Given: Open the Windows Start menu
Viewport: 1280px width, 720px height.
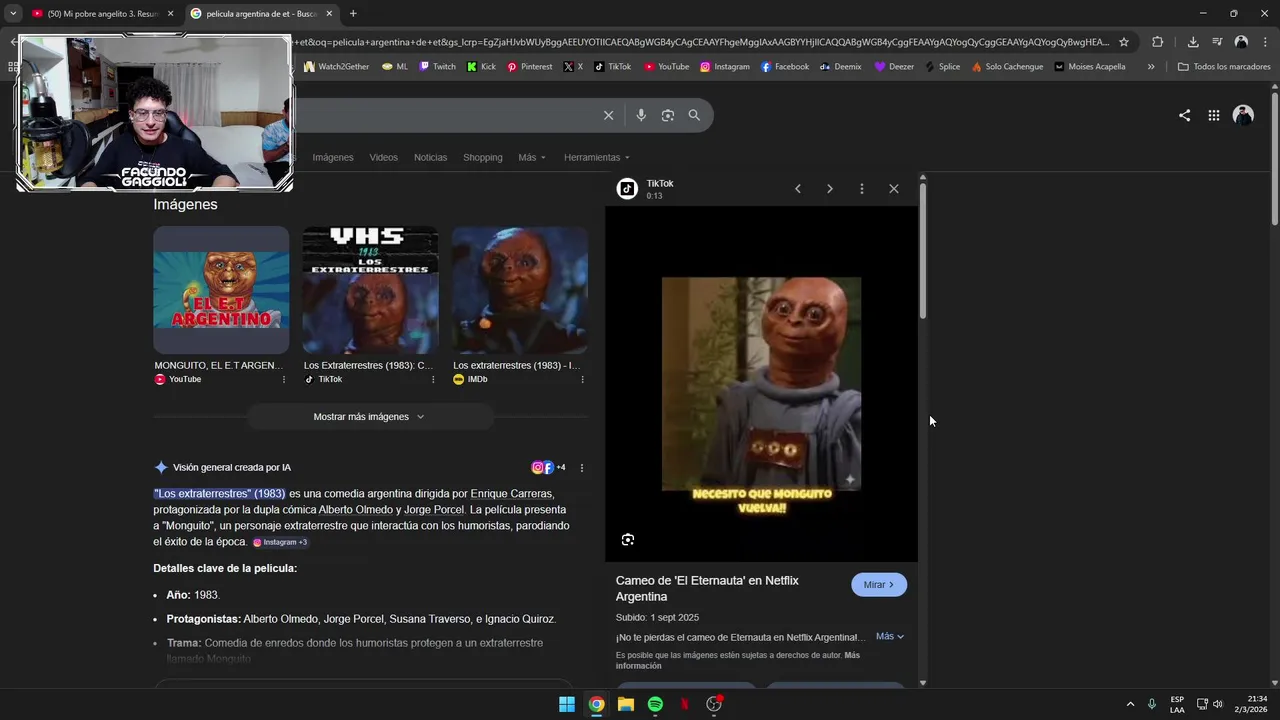Looking at the screenshot, I should 567,704.
